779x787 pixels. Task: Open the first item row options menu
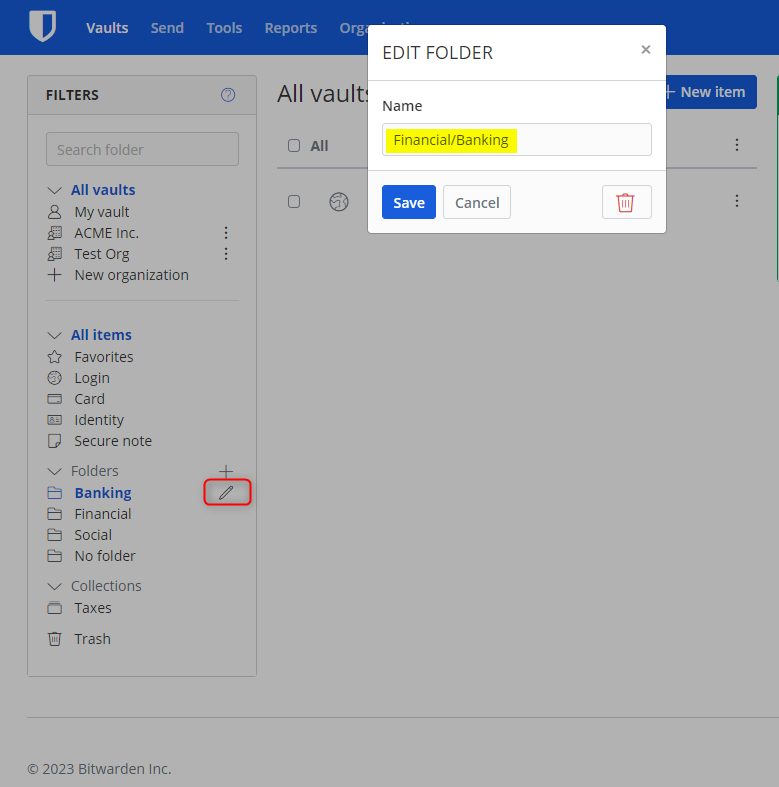click(x=737, y=201)
